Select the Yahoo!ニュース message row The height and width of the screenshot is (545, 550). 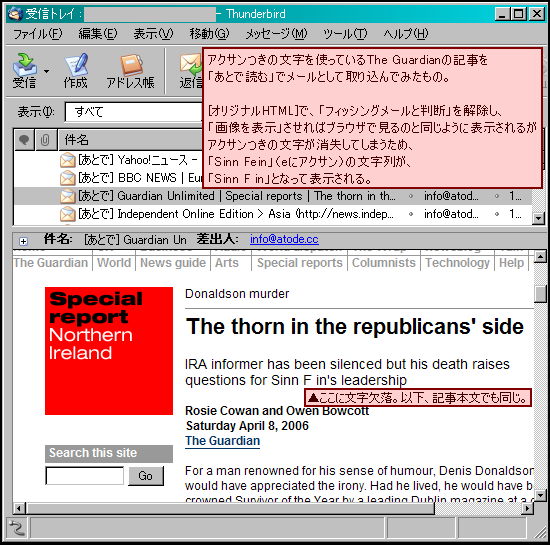[108, 160]
